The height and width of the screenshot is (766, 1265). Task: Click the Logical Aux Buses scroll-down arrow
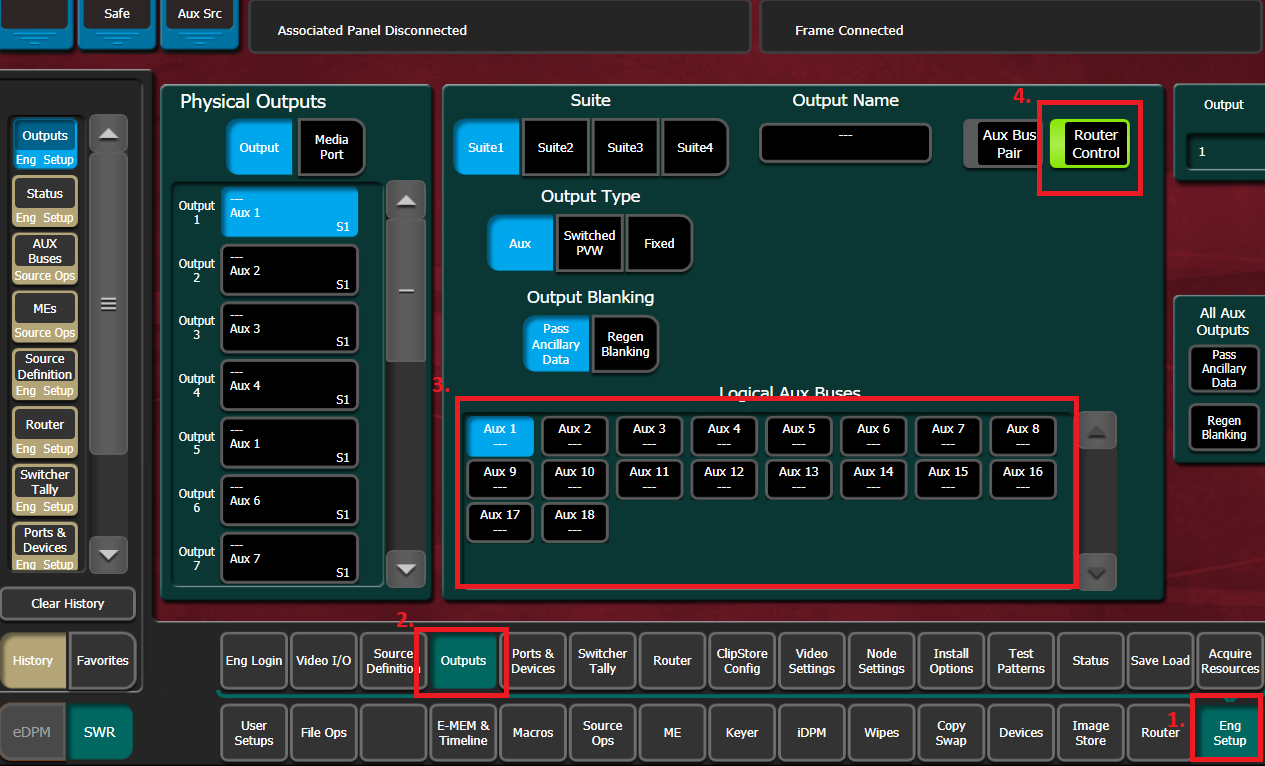[1097, 573]
